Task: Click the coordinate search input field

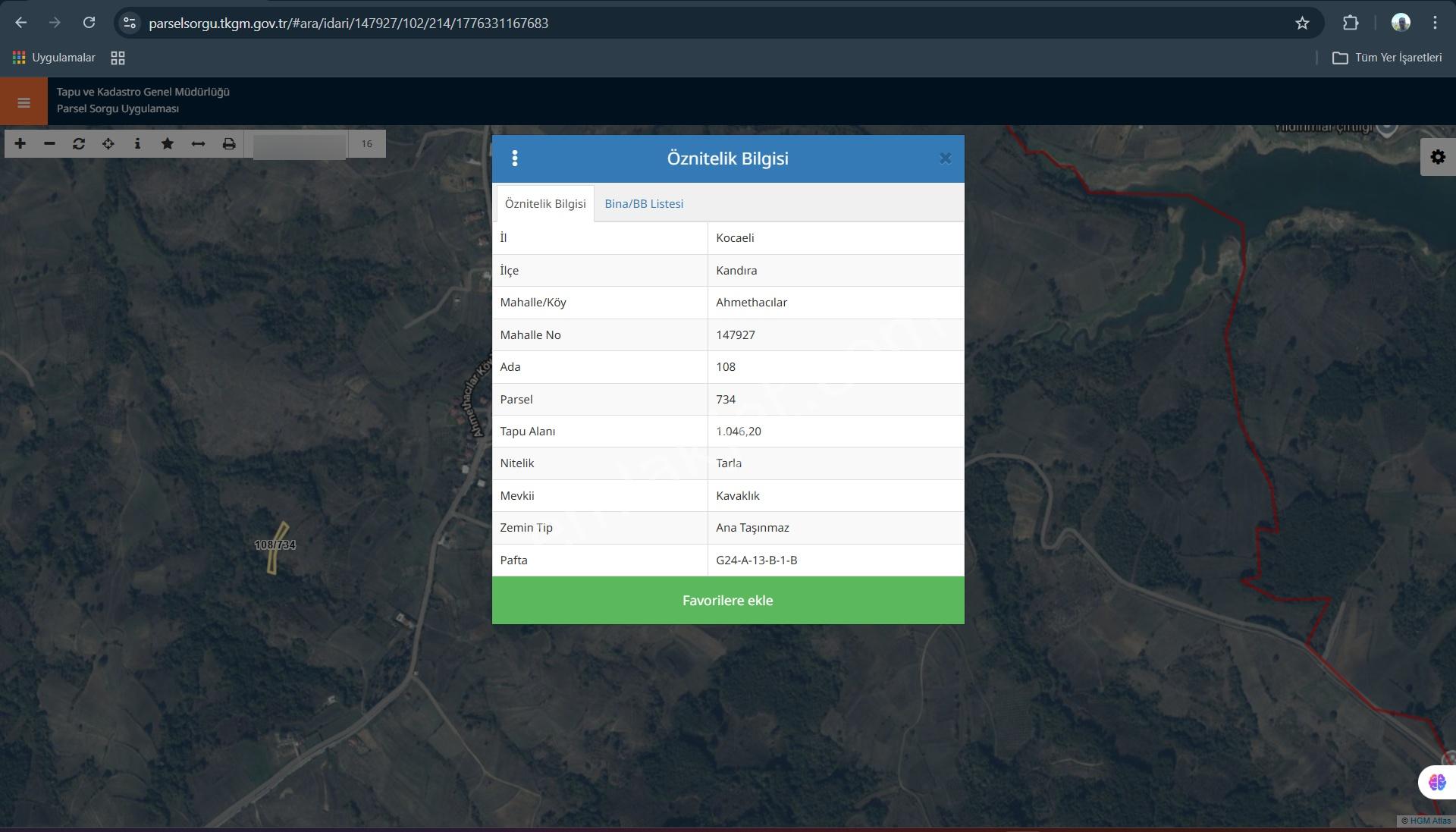Action: 300,144
